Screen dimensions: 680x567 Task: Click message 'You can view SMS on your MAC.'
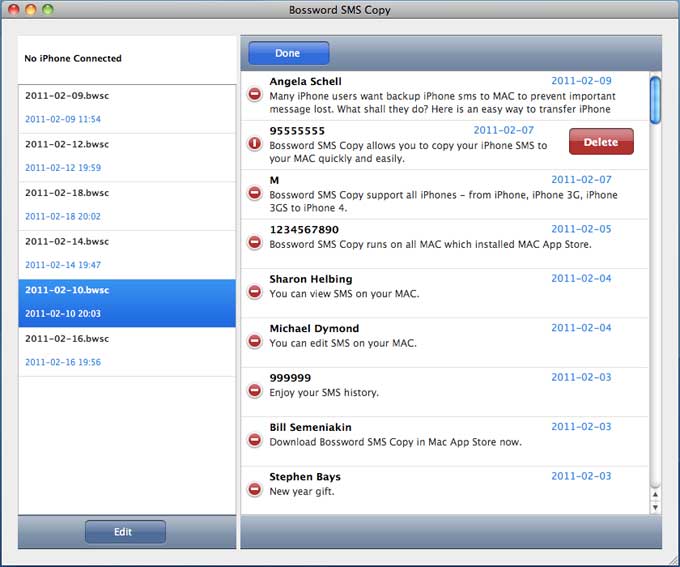coord(344,294)
